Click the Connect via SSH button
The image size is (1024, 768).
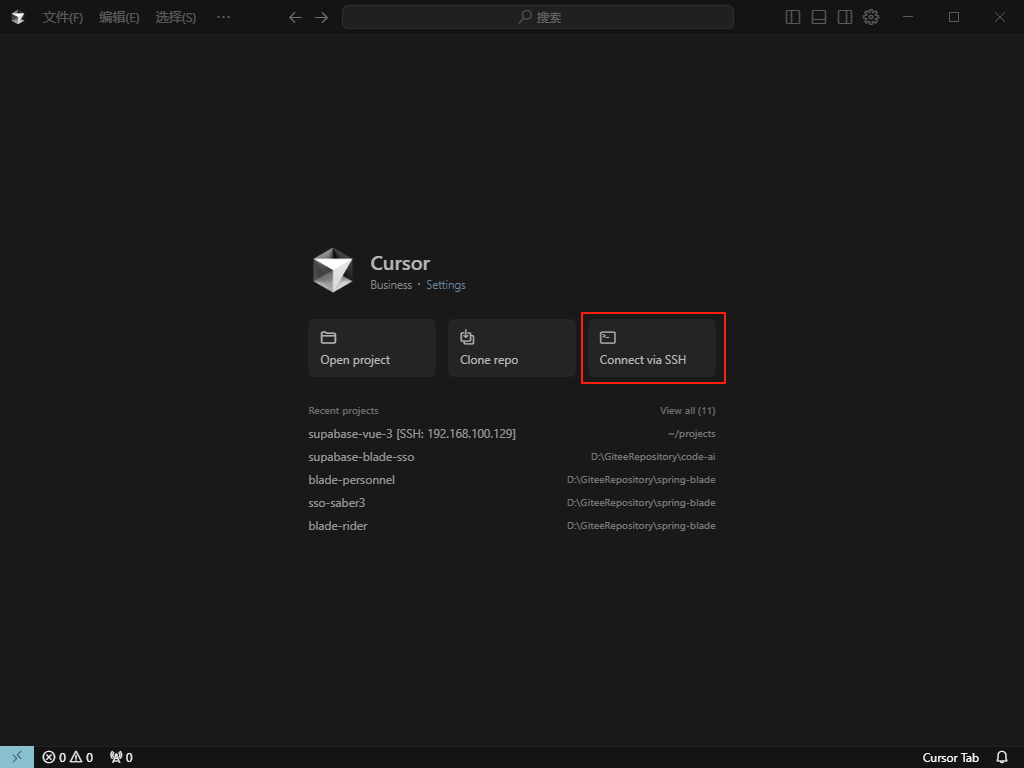pyautogui.click(x=651, y=348)
